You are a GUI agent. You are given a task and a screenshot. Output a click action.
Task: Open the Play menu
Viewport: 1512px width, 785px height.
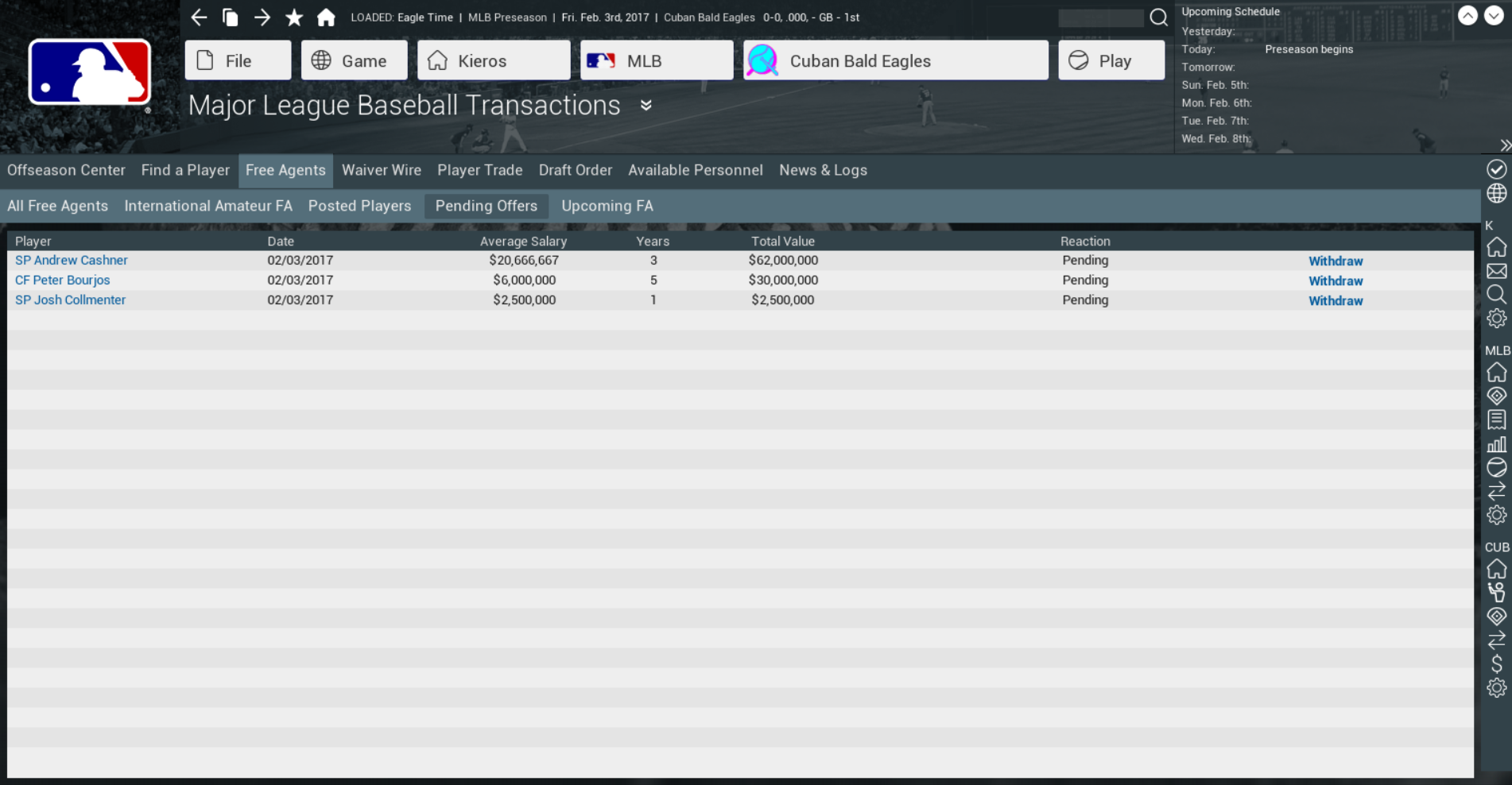(x=1111, y=60)
